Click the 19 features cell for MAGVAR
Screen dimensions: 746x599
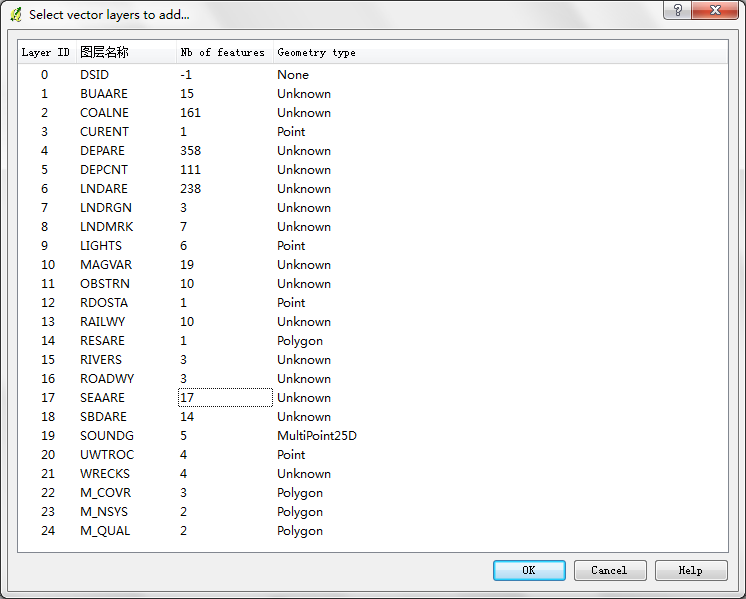pyautogui.click(x=187, y=265)
